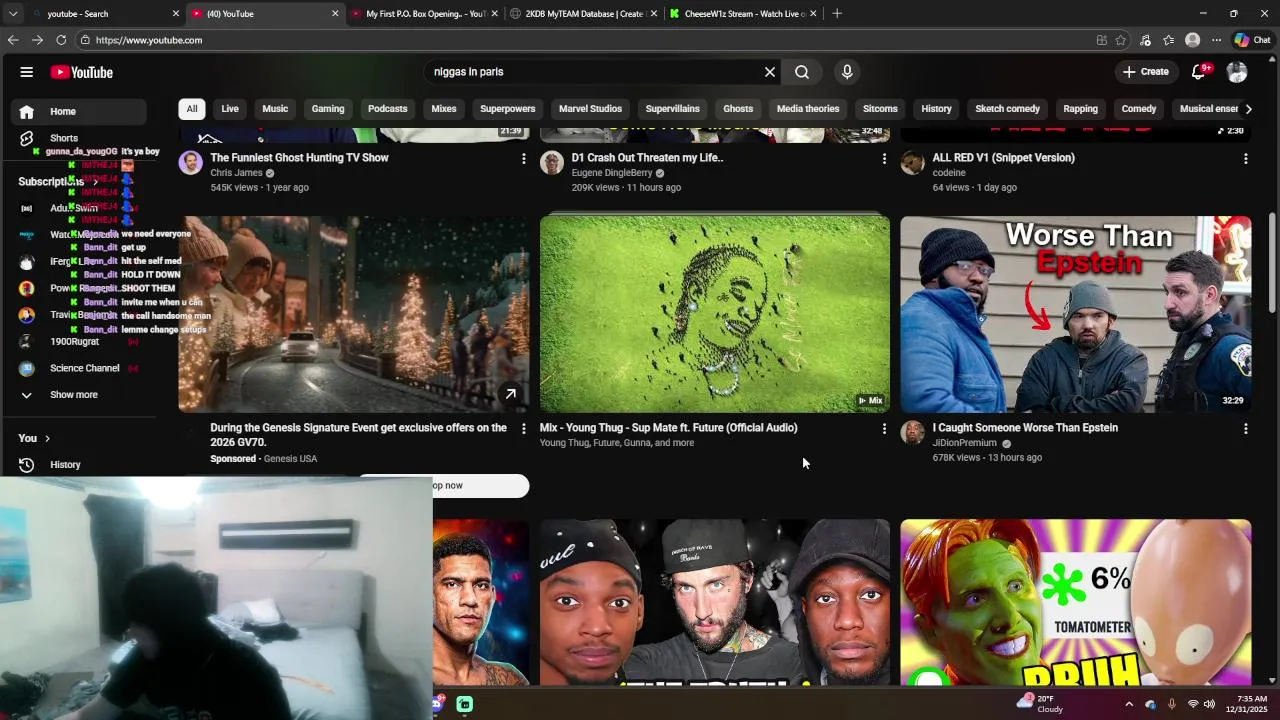
Task: Open the You section chevron
Action: [x=47, y=438]
